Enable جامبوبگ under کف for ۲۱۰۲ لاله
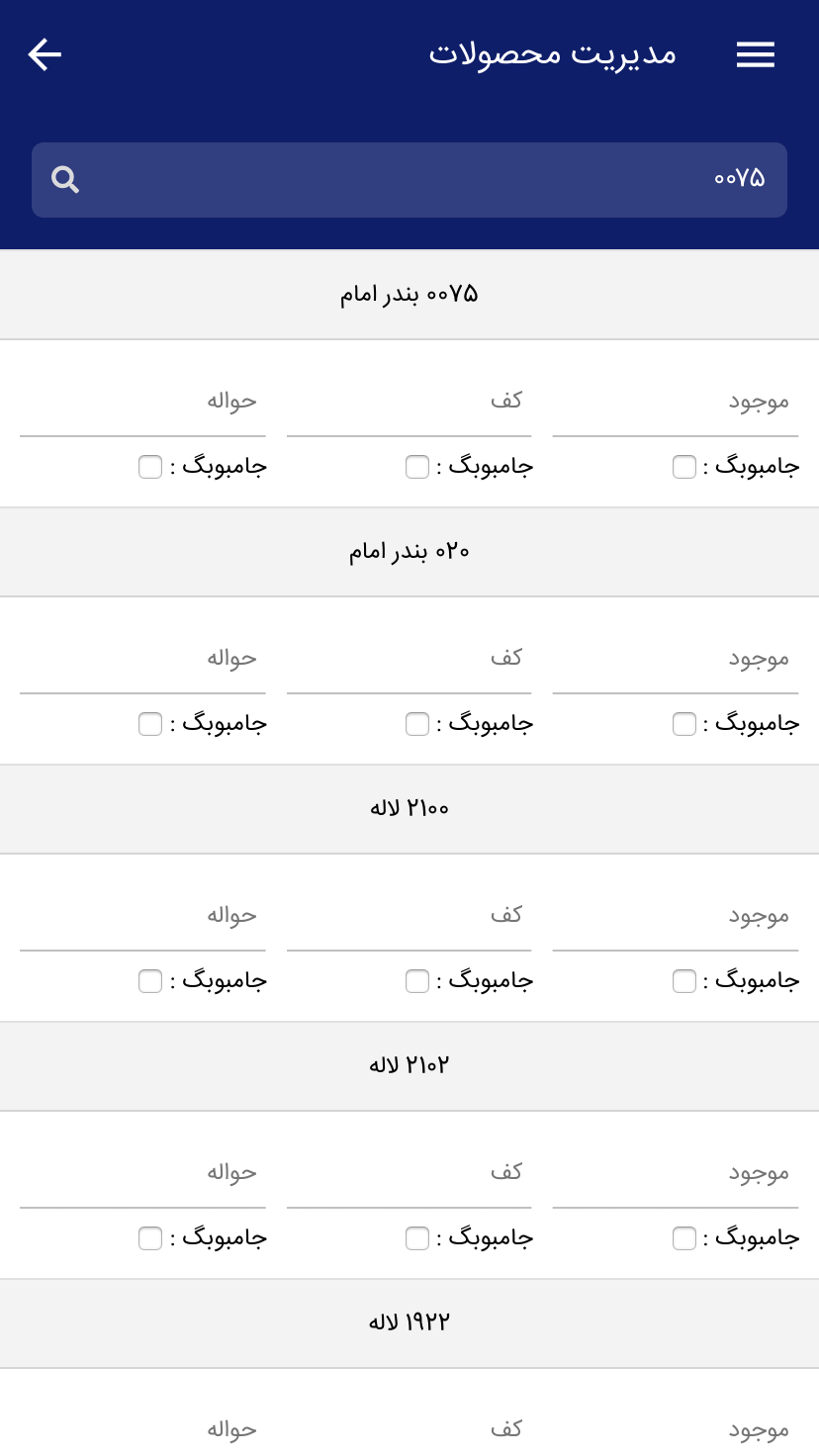819x1456 pixels. 417,1238
